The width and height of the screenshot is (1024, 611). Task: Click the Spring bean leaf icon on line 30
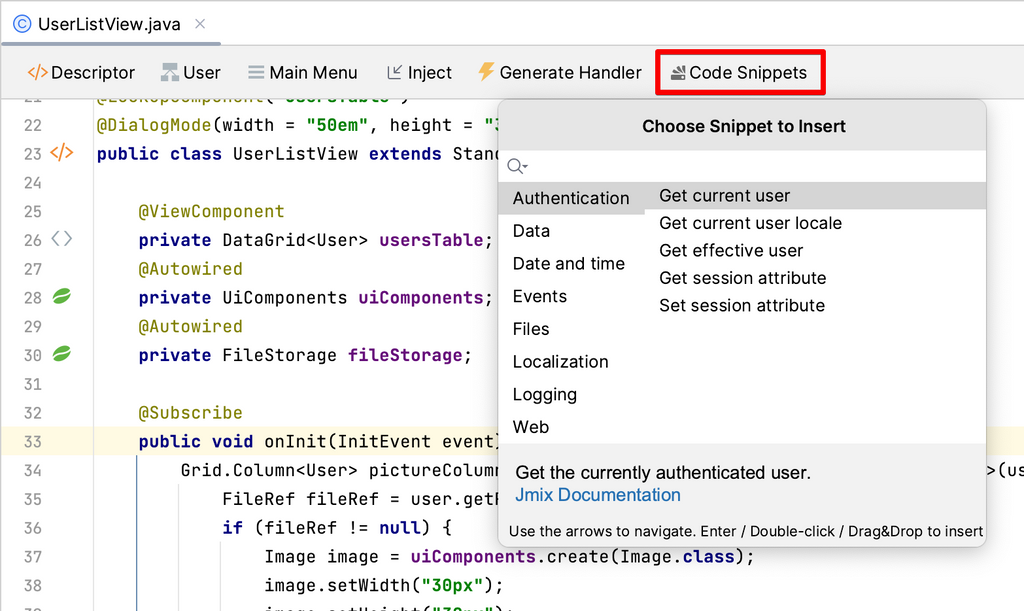62,355
